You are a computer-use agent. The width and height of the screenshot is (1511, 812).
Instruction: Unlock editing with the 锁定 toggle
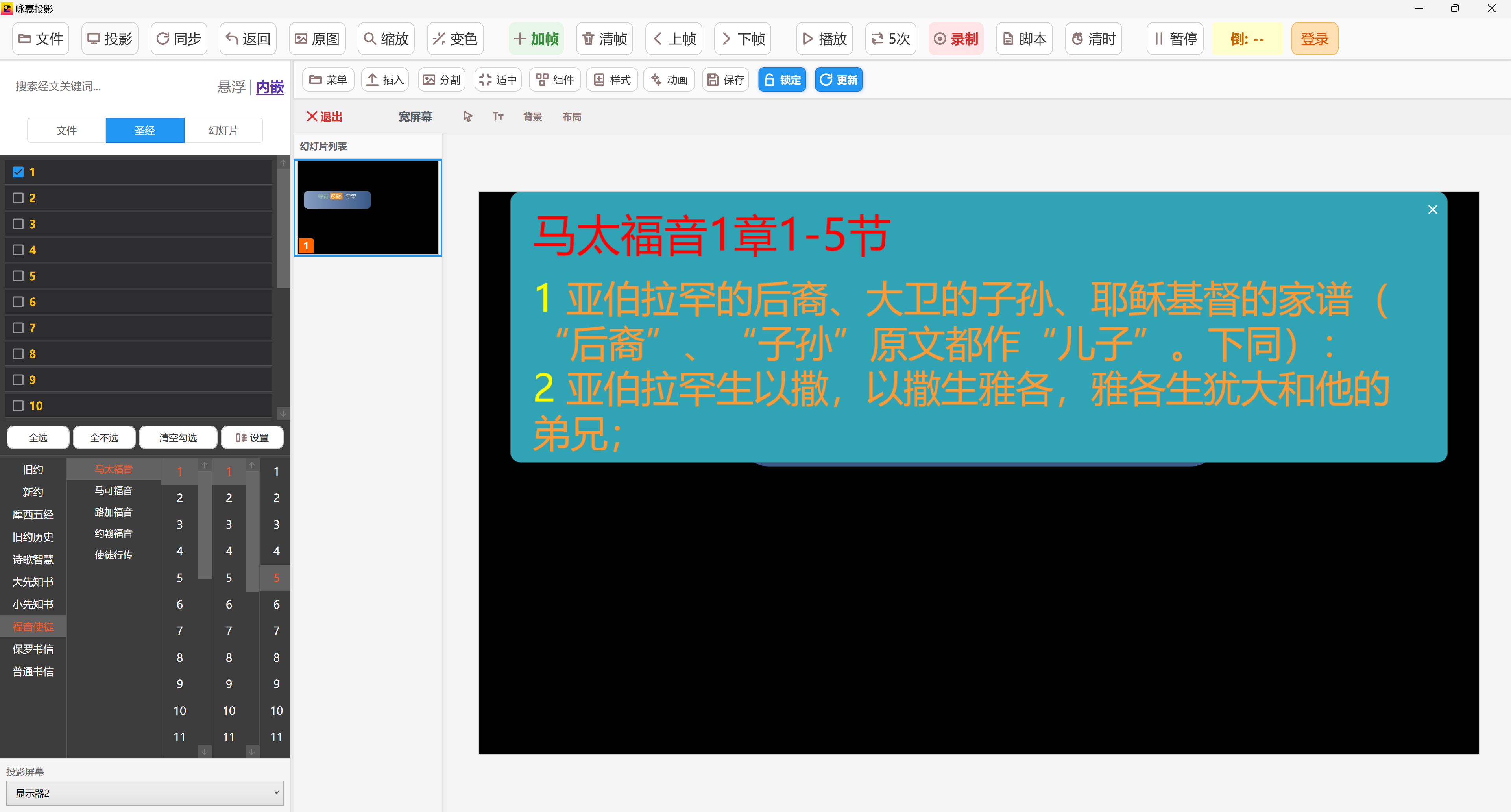pos(782,79)
